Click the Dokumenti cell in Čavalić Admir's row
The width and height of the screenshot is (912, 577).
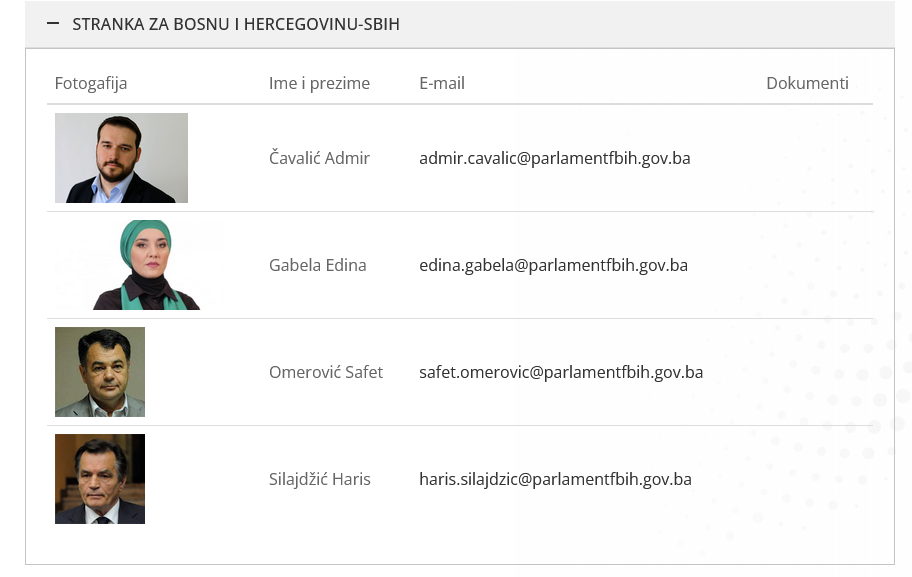pos(807,158)
